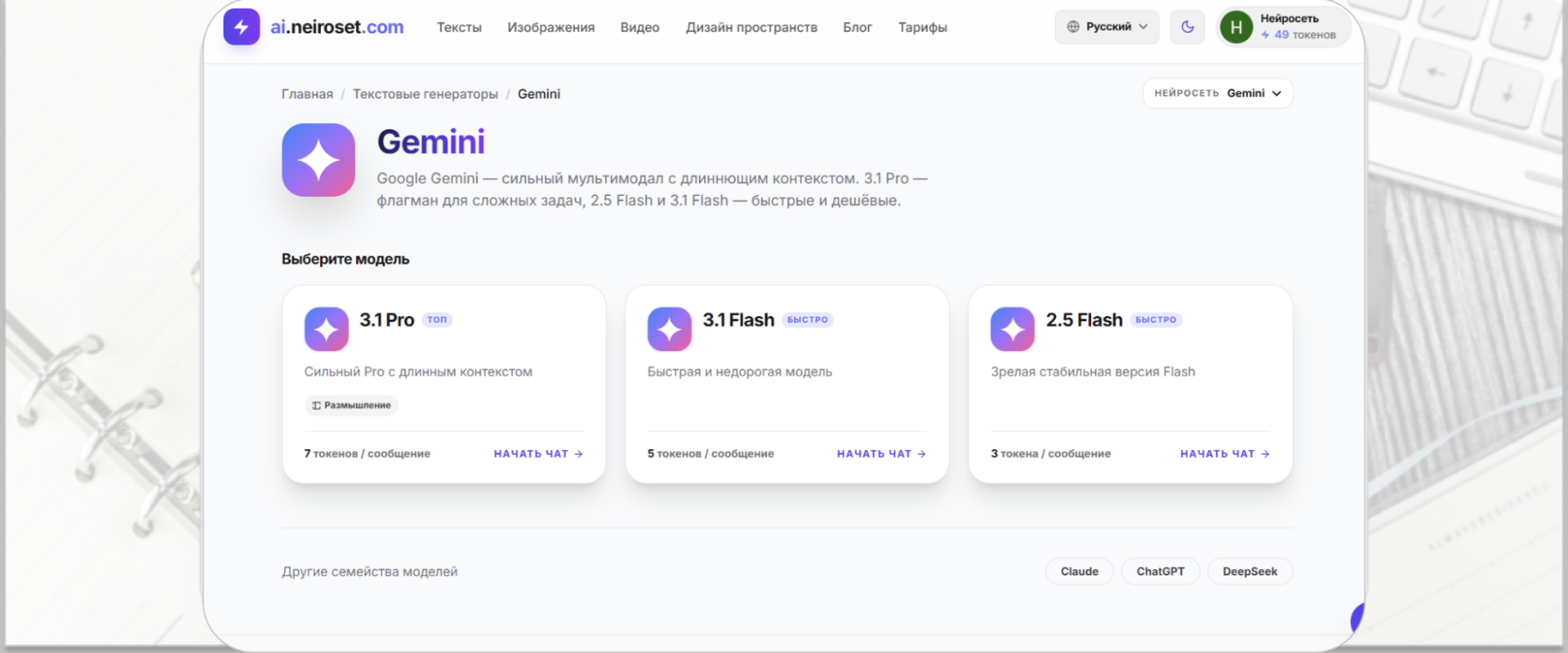This screenshot has height=653, width=1568.
Task: Click the globe icon in the language selector
Action: (1073, 27)
